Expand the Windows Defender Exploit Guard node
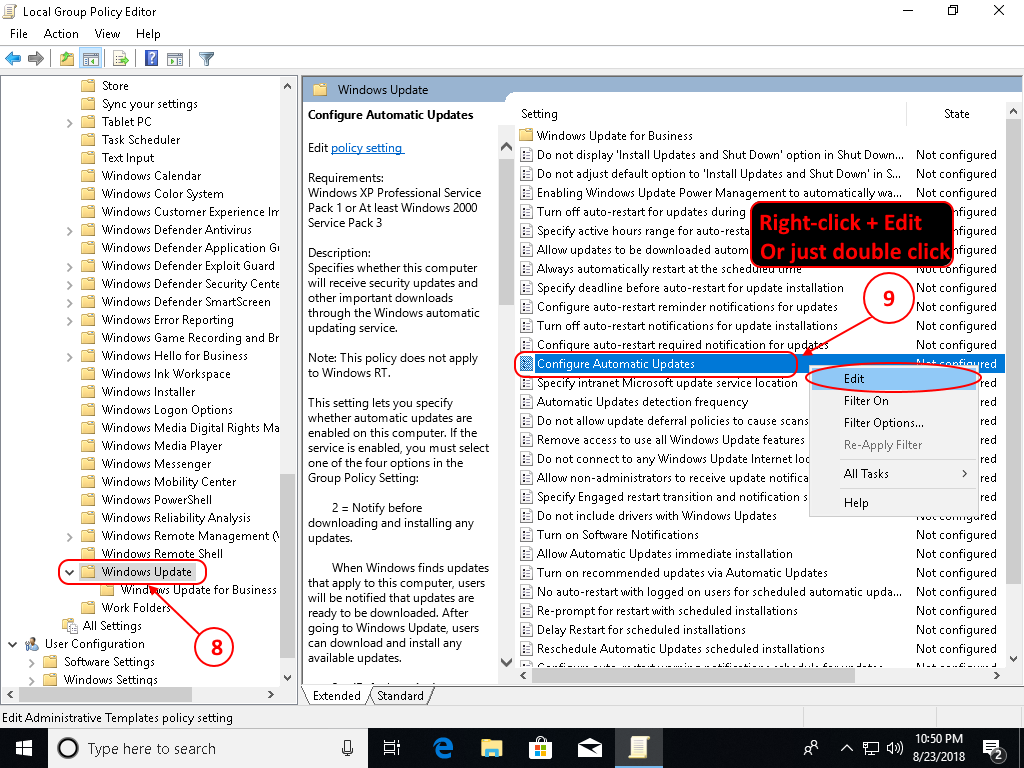The width and height of the screenshot is (1024, 768). (x=69, y=266)
